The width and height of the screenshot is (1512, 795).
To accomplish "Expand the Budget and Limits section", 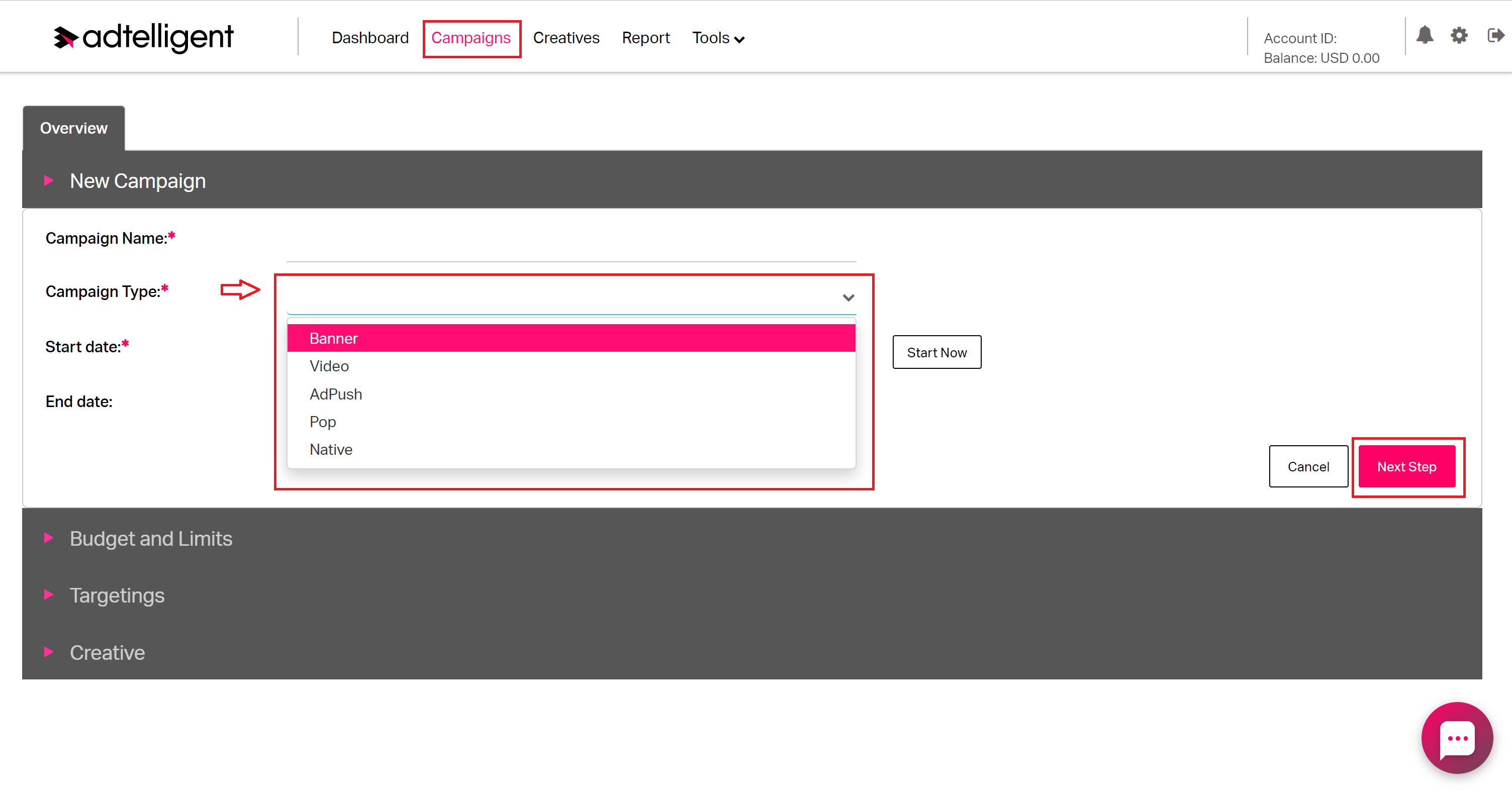I will pyautogui.click(x=151, y=538).
